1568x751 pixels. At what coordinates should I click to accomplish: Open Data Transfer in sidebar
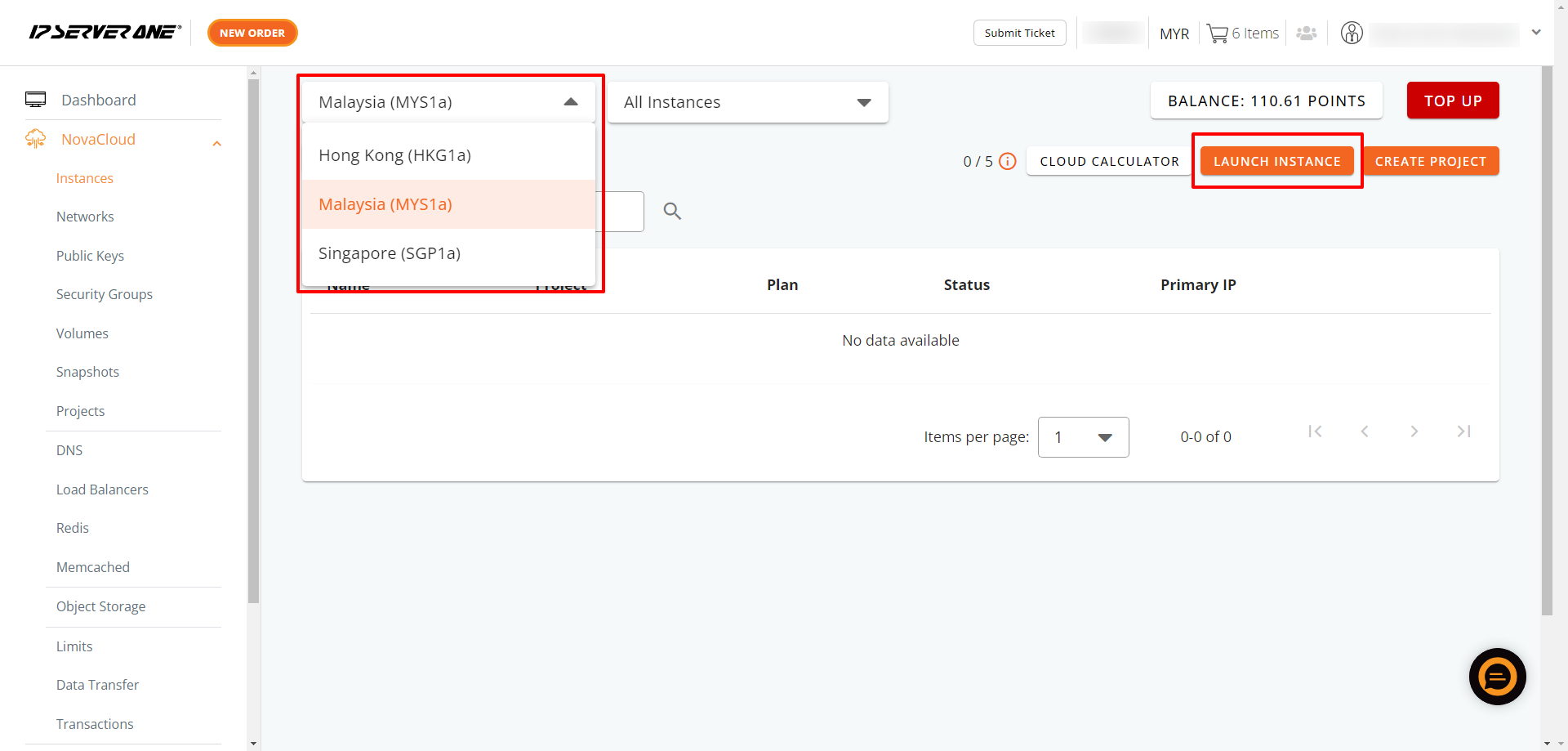(97, 685)
